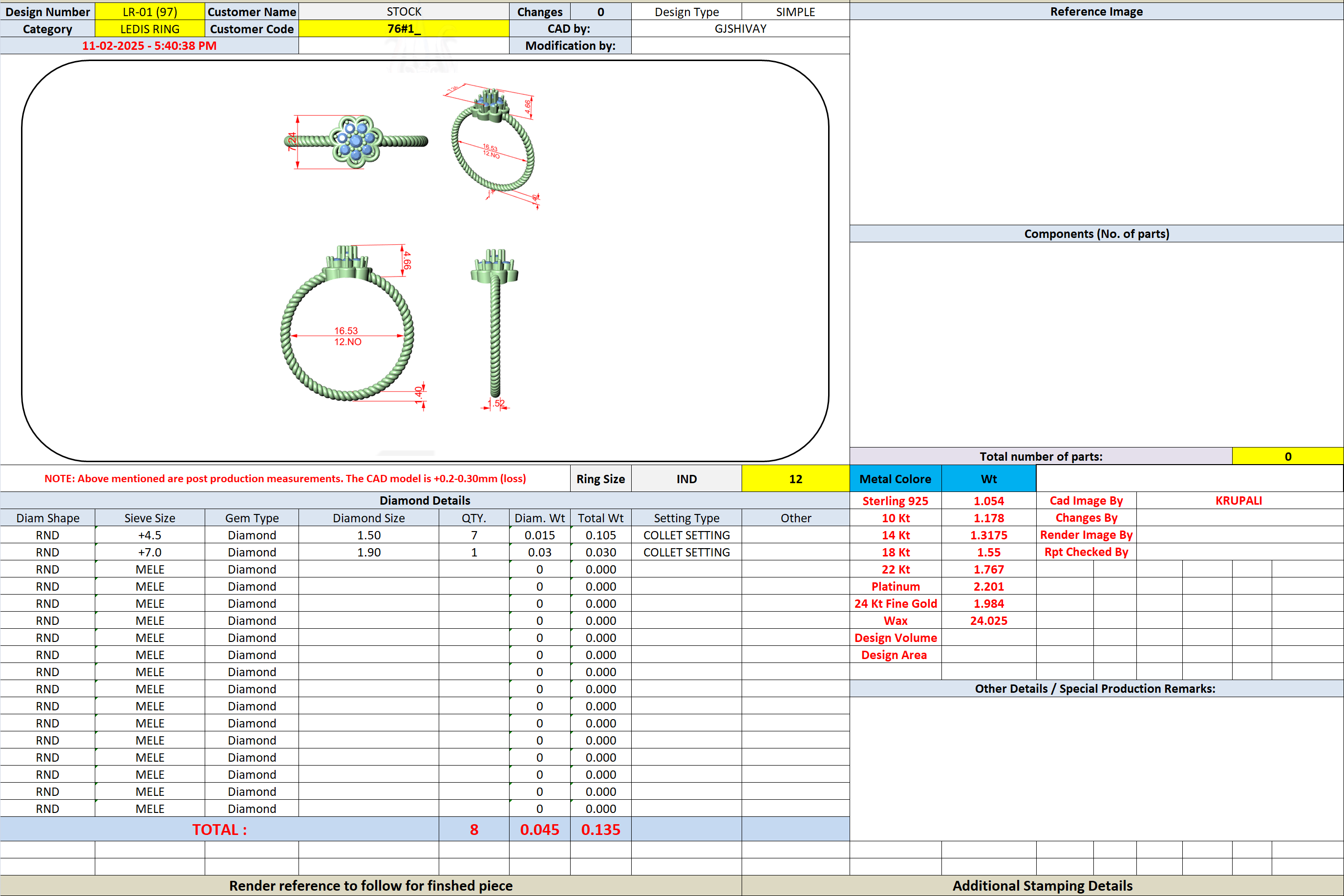Click the top view ring render with 7.24 dimension

(x=356, y=141)
